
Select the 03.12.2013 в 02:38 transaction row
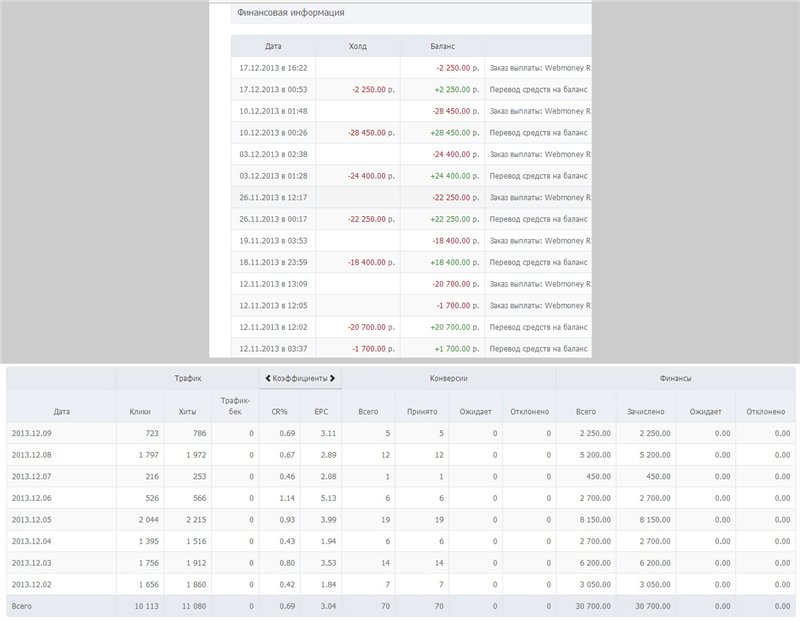coord(273,154)
